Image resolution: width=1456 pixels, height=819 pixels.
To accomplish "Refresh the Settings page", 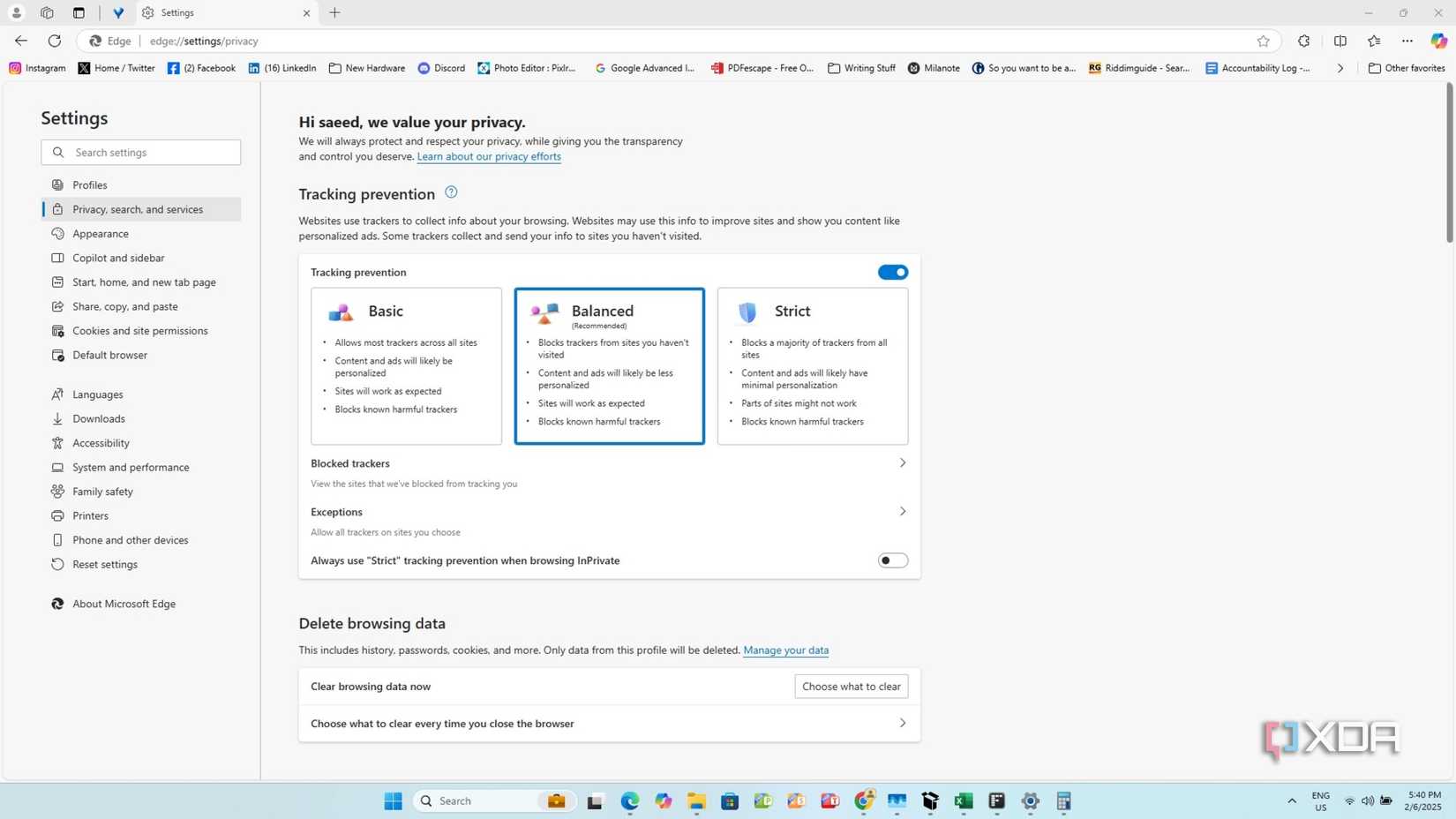I will click(54, 41).
